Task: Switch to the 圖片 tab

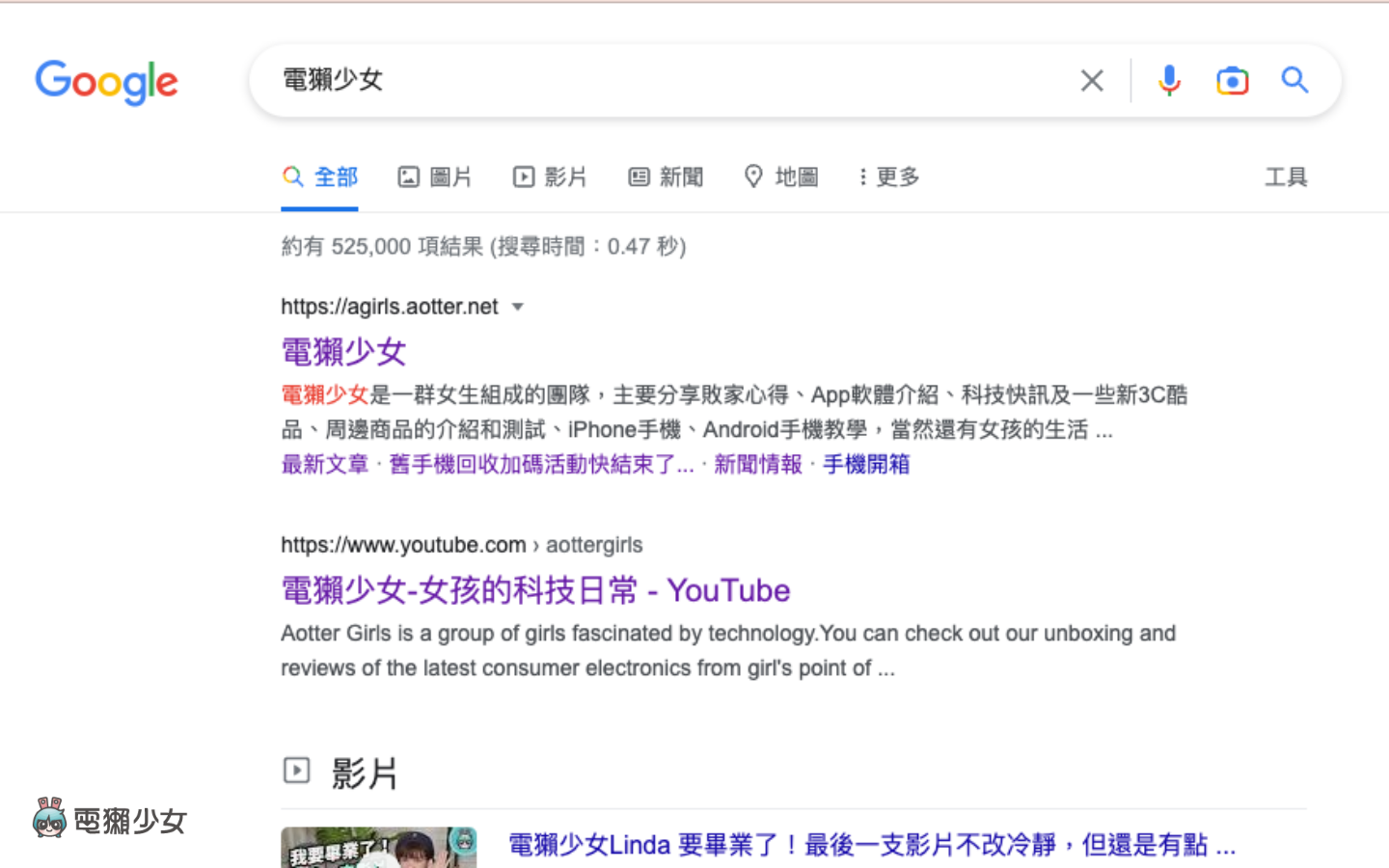Action: [435, 176]
